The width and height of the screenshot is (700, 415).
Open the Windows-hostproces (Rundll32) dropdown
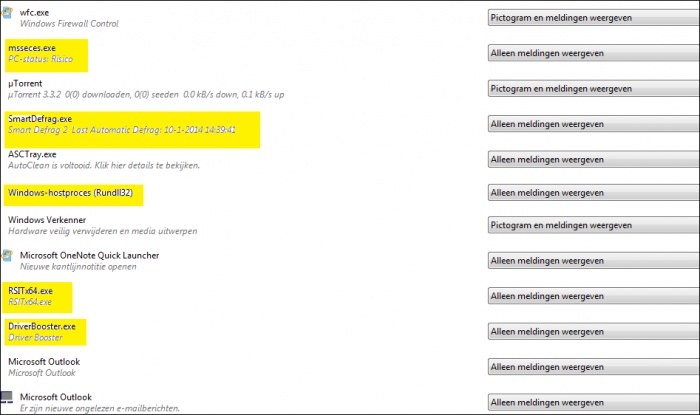point(594,193)
